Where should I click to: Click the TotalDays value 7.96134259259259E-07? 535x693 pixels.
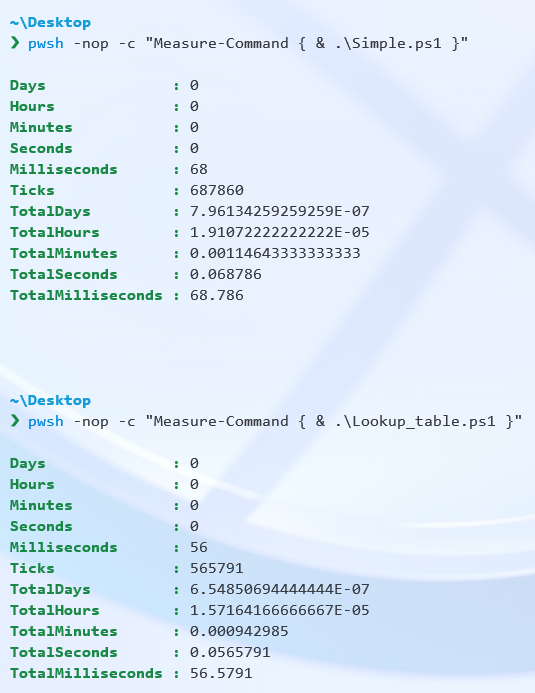280,211
